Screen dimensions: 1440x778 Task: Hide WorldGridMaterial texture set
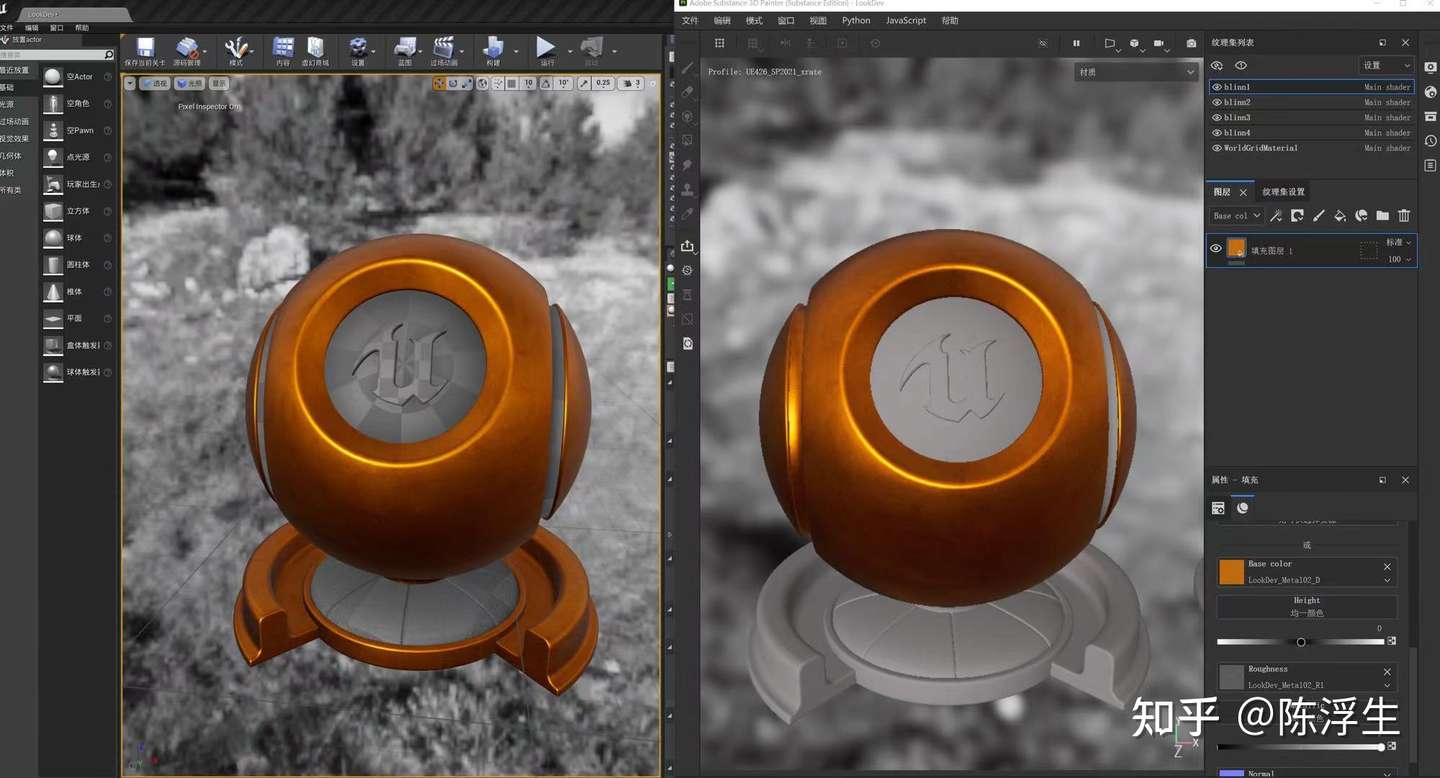click(x=1217, y=148)
